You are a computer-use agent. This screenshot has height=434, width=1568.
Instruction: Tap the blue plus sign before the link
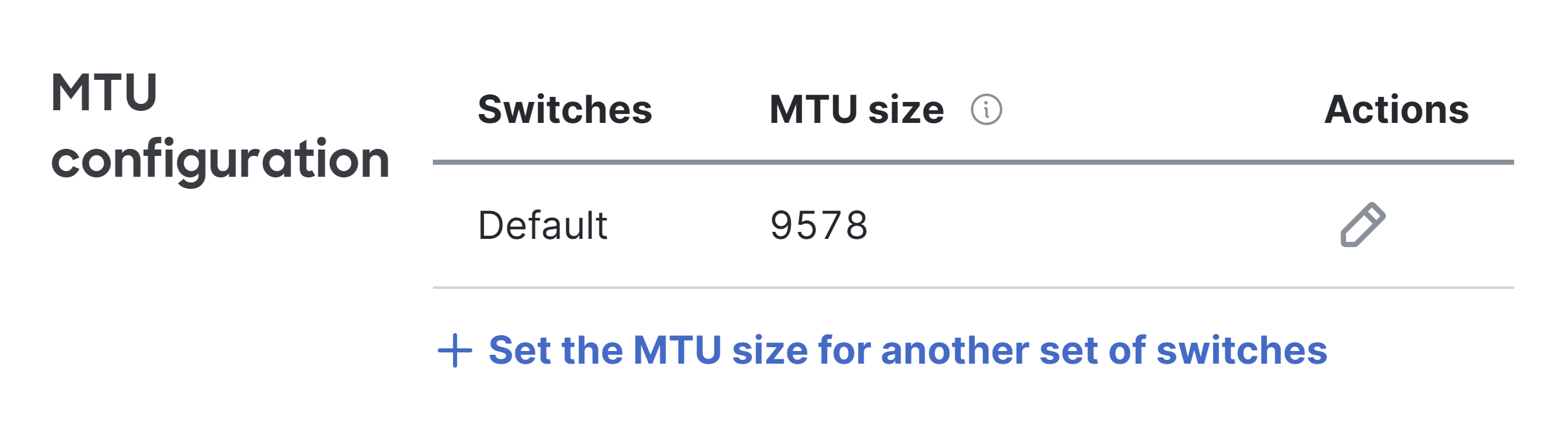click(x=455, y=350)
